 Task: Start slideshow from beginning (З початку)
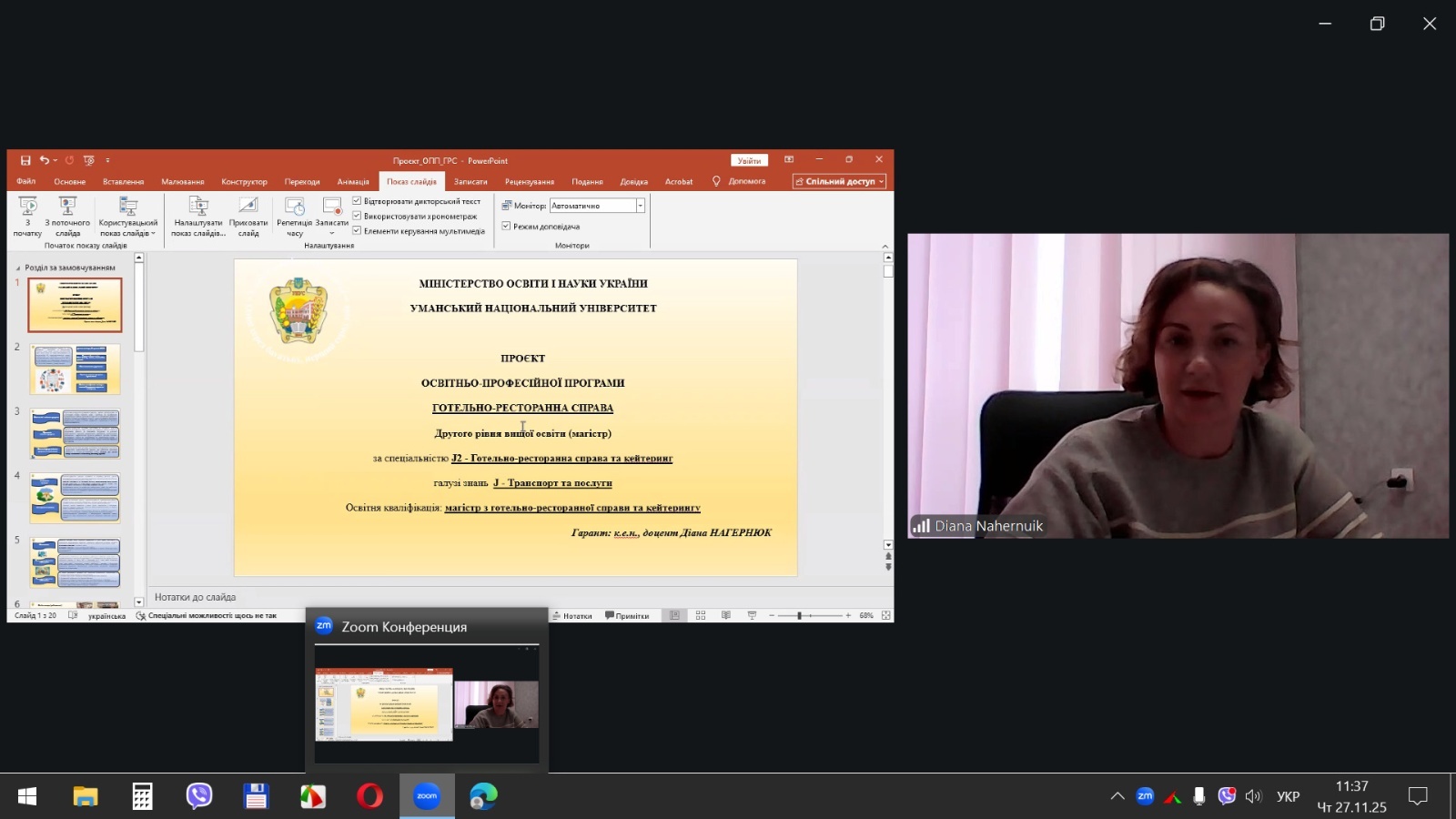tap(27, 216)
